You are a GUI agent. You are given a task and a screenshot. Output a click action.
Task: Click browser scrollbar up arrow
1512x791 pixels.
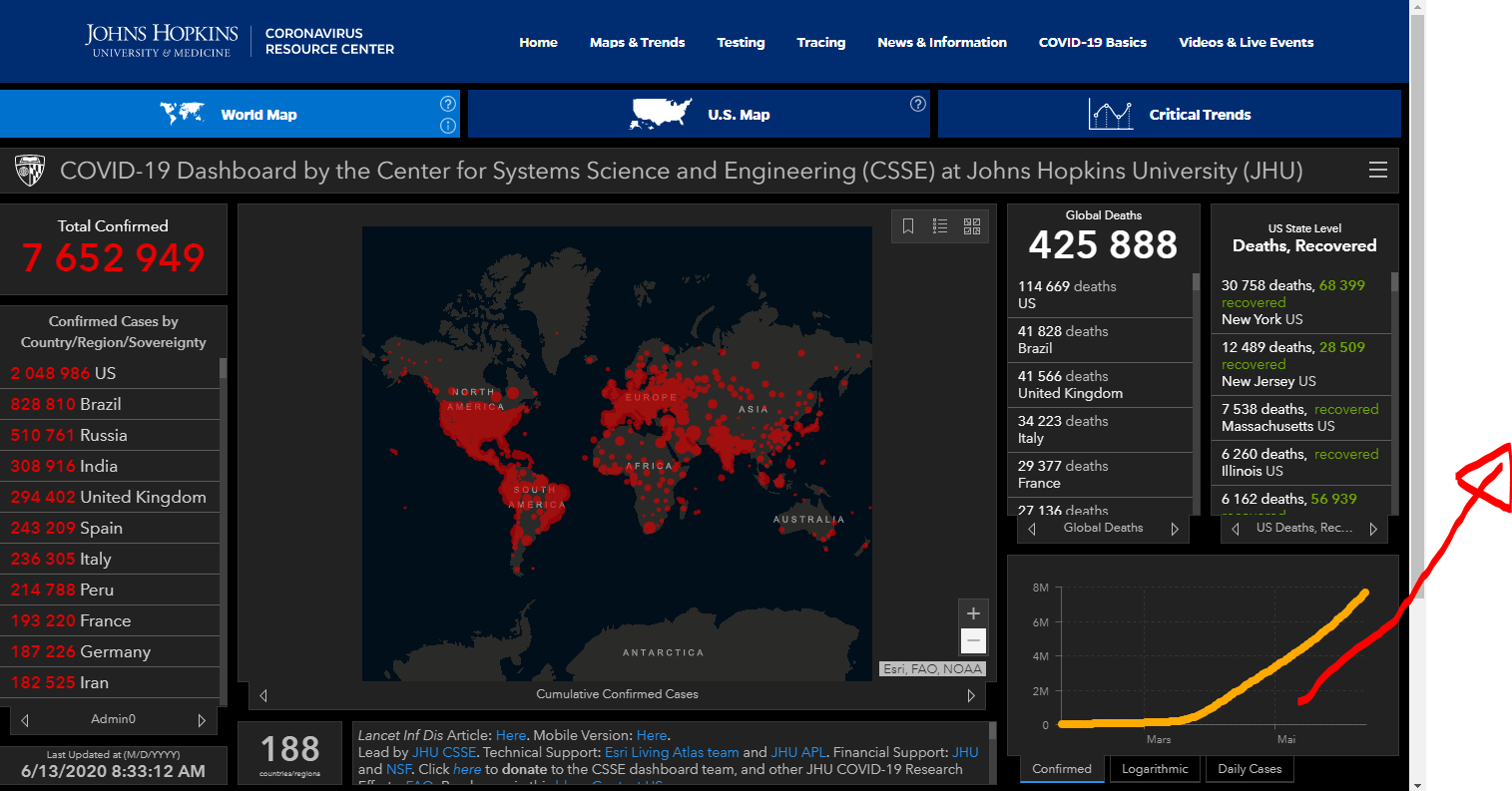click(x=1417, y=7)
